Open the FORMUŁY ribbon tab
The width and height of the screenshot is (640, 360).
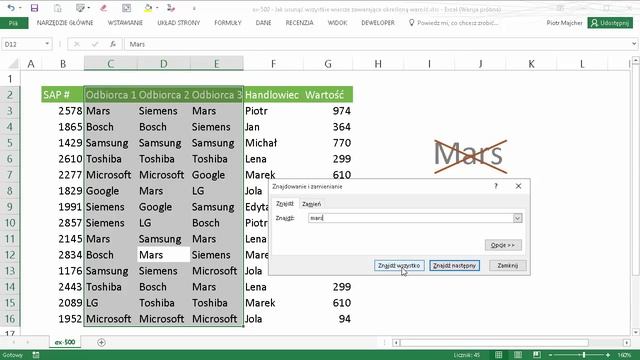coord(228,23)
